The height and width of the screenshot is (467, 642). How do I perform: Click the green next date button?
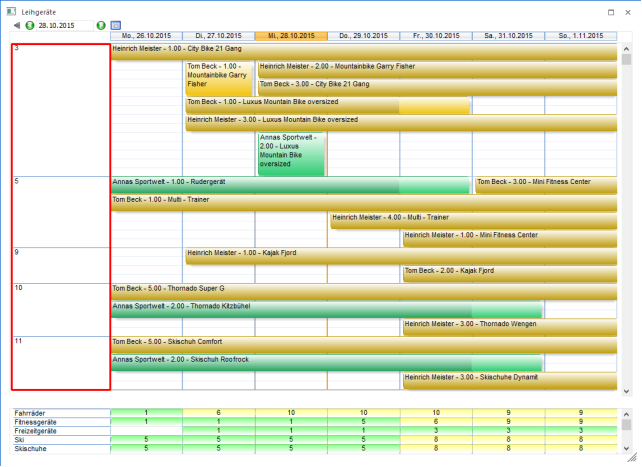[x=101, y=24]
